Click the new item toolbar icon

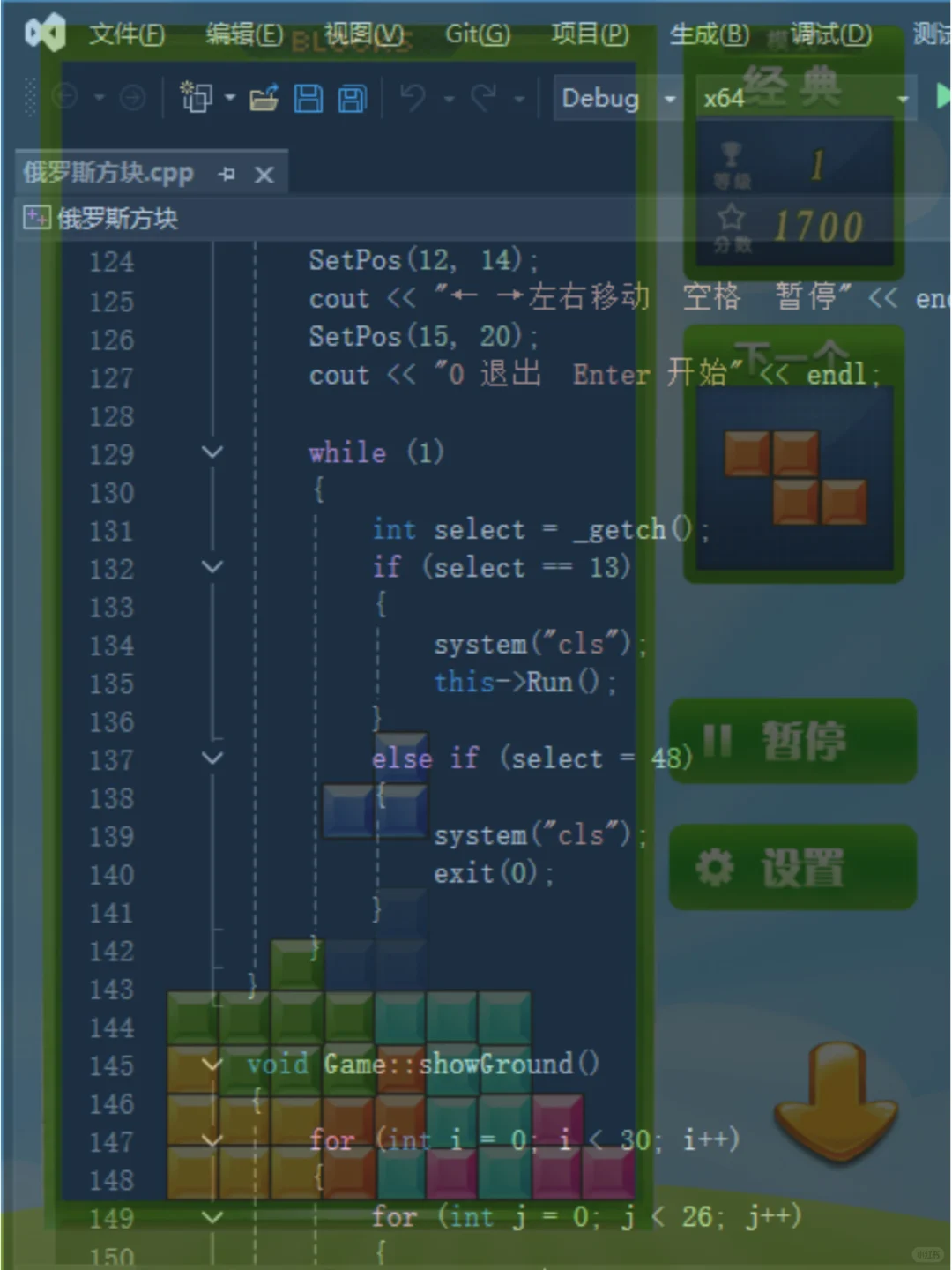pos(196,97)
